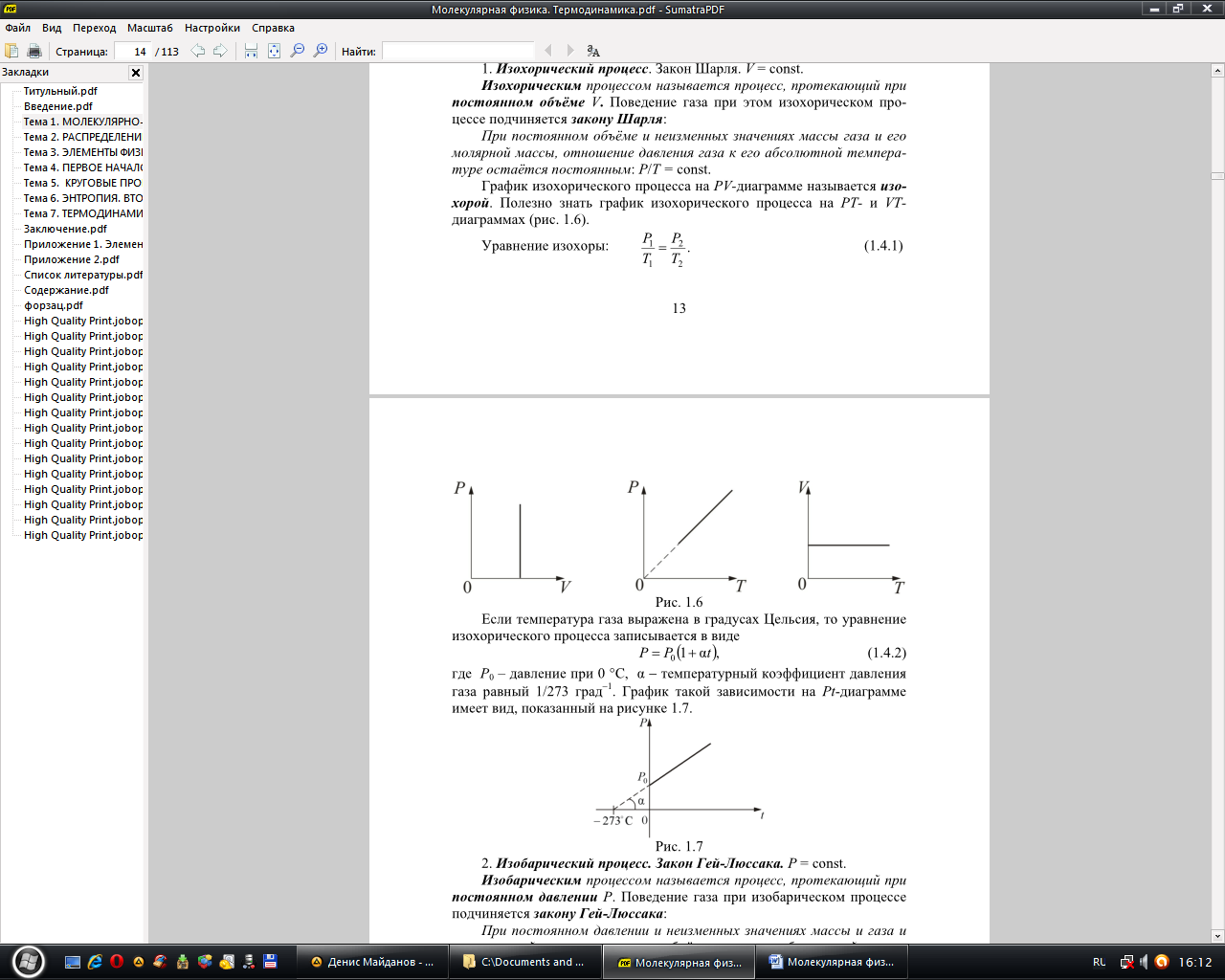Open bookmark Тема 1. МОЛЕКУЛЯРНО-

tap(83, 122)
